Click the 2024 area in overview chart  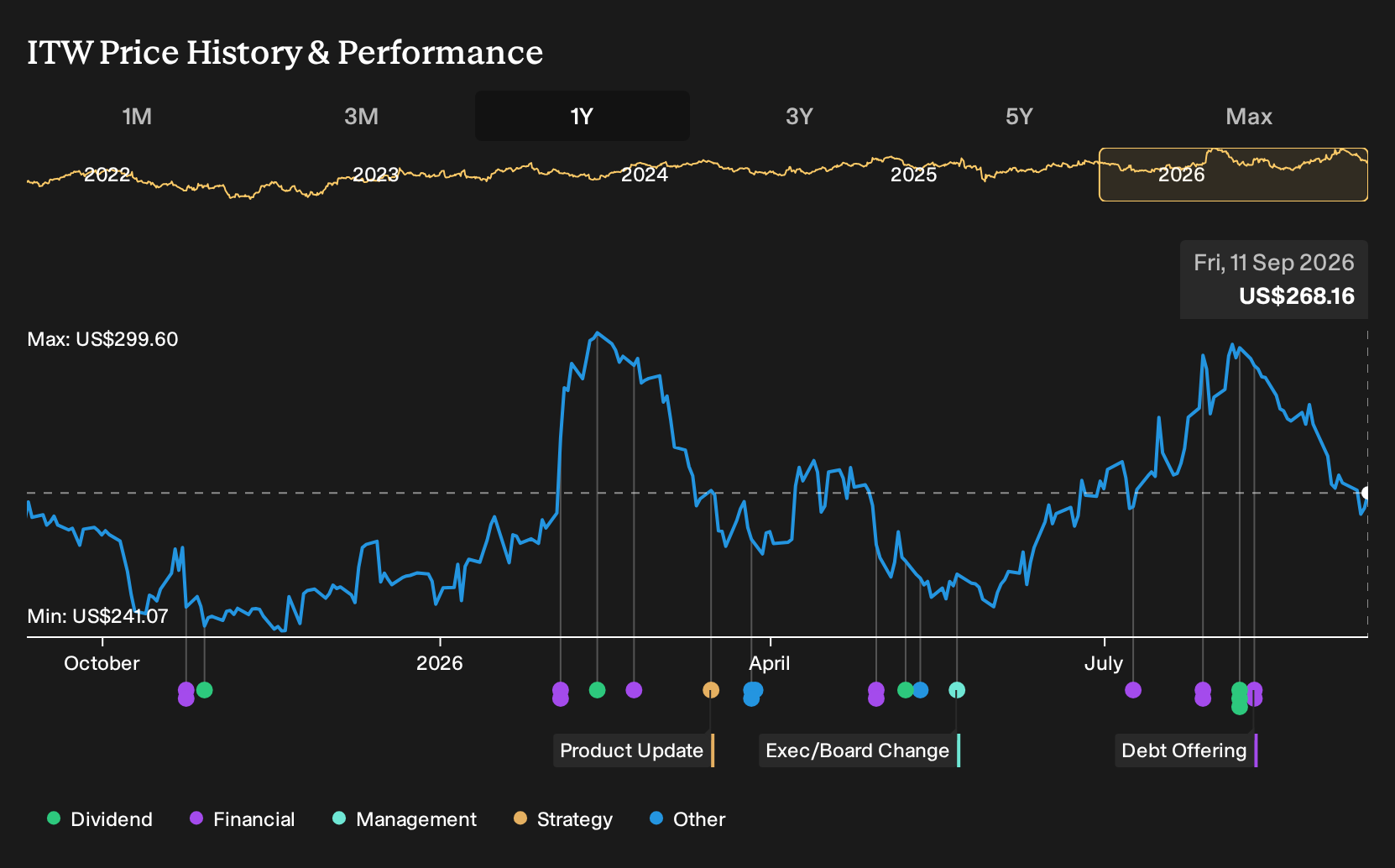tap(645, 175)
